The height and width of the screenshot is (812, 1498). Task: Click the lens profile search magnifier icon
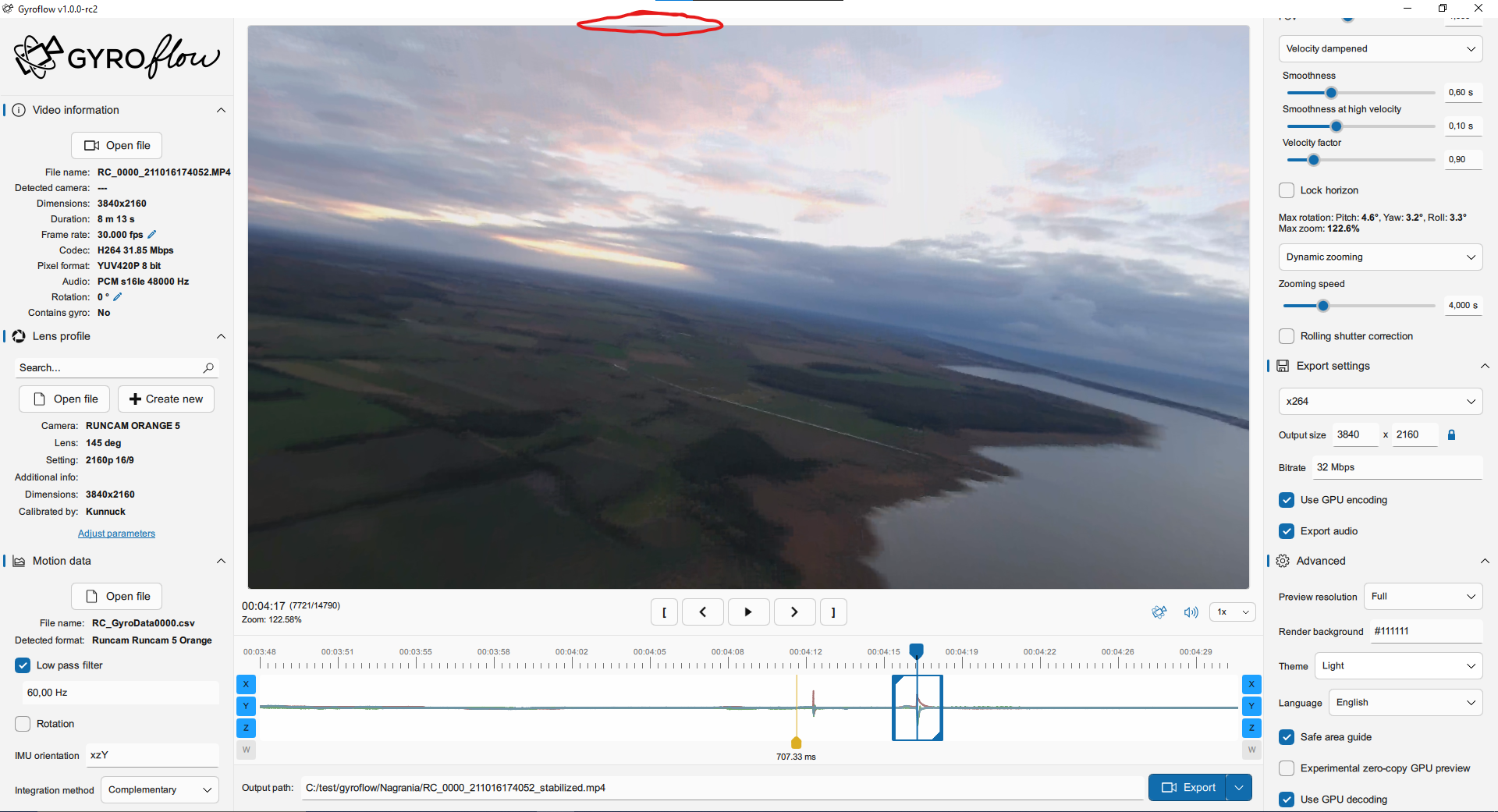(x=209, y=367)
